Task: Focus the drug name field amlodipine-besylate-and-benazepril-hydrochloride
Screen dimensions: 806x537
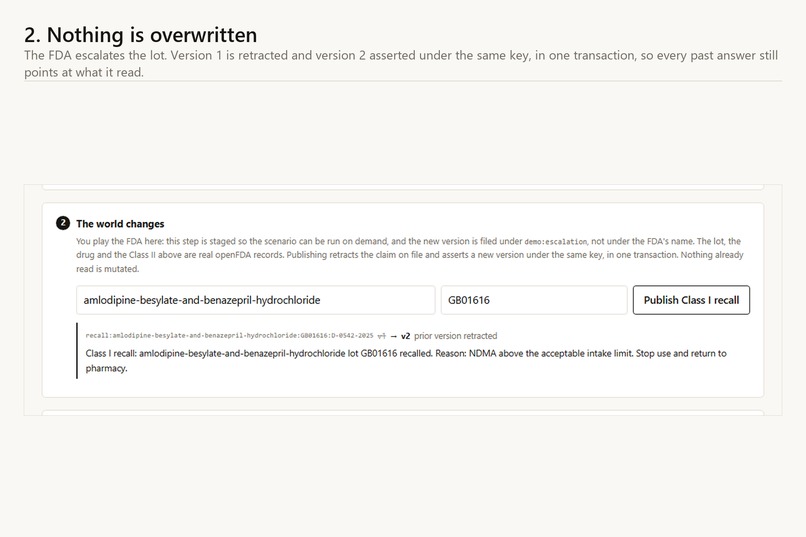Action: (255, 300)
